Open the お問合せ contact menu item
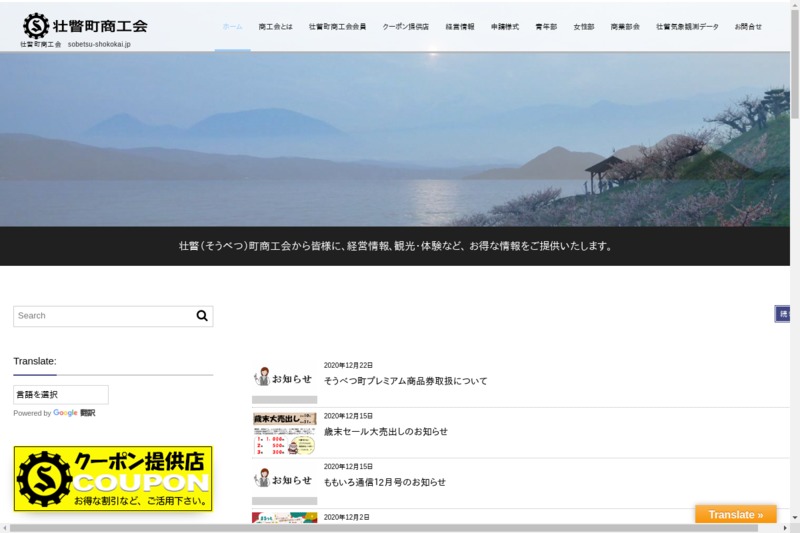The width and height of the screenshot is (800, 533). [x=748, y=27]
